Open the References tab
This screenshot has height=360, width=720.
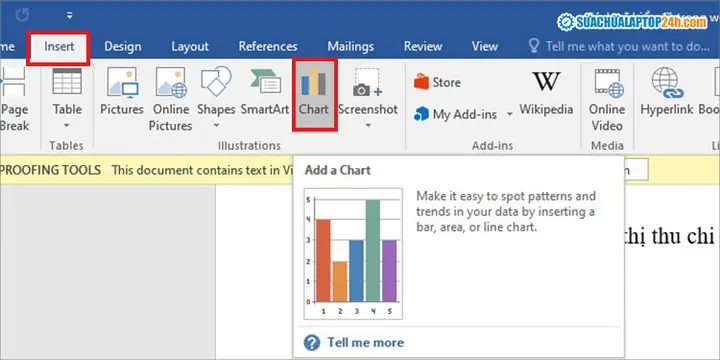click(x=268, y=46)
